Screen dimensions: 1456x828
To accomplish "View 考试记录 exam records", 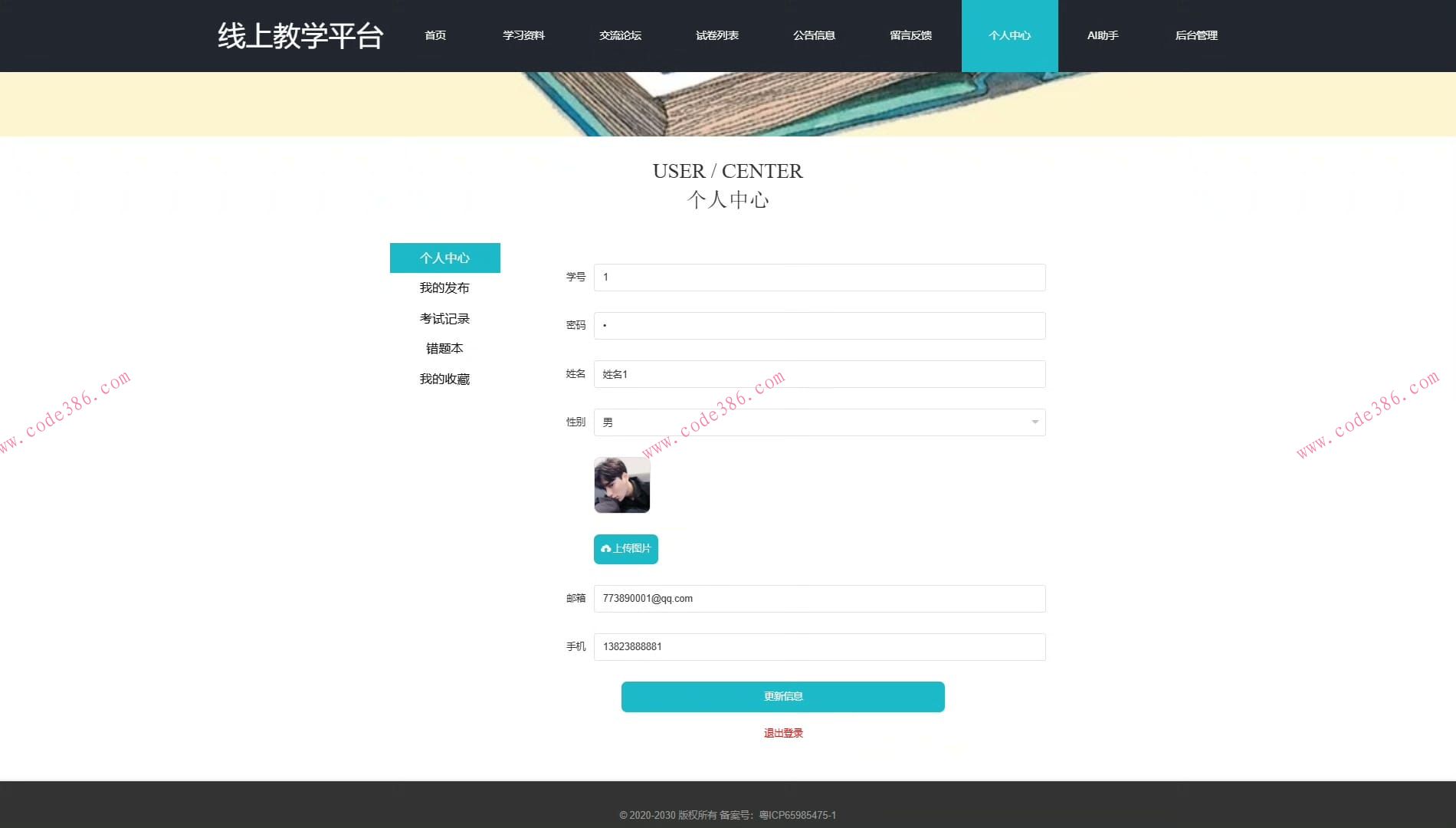I will click(444, 318).
